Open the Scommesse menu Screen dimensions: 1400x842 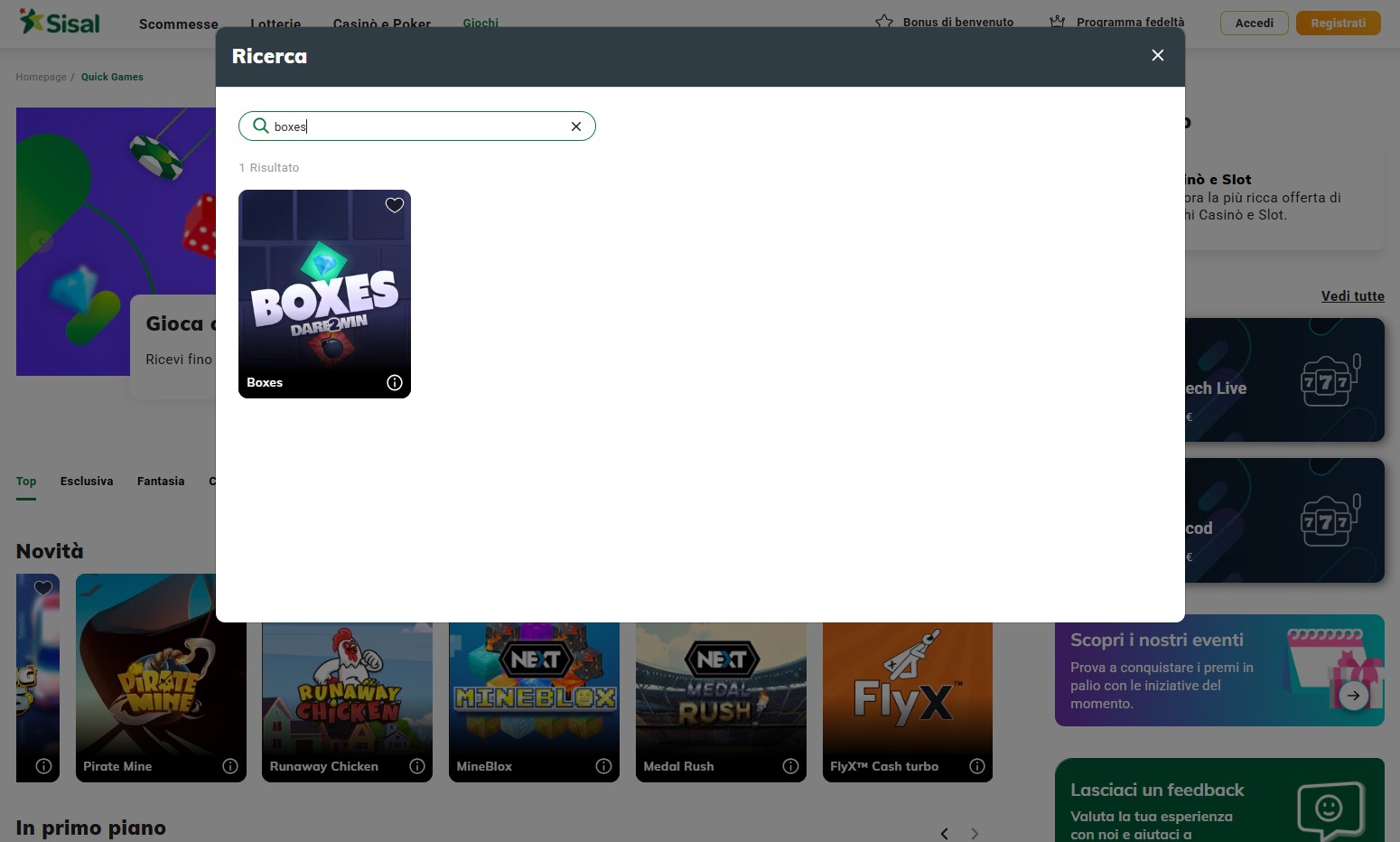coord(178,24)
